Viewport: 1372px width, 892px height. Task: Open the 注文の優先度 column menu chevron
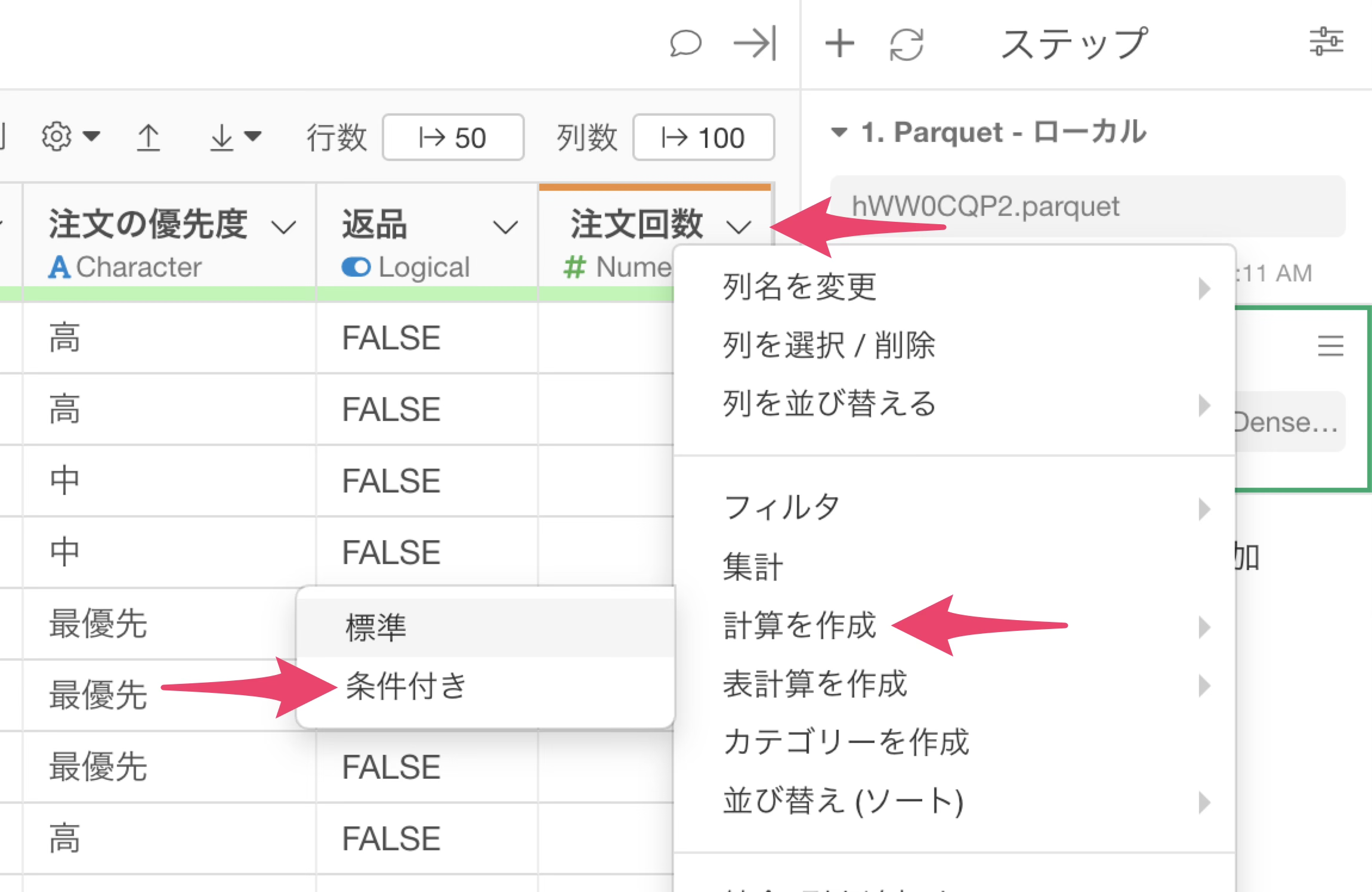tap(283, 227)
